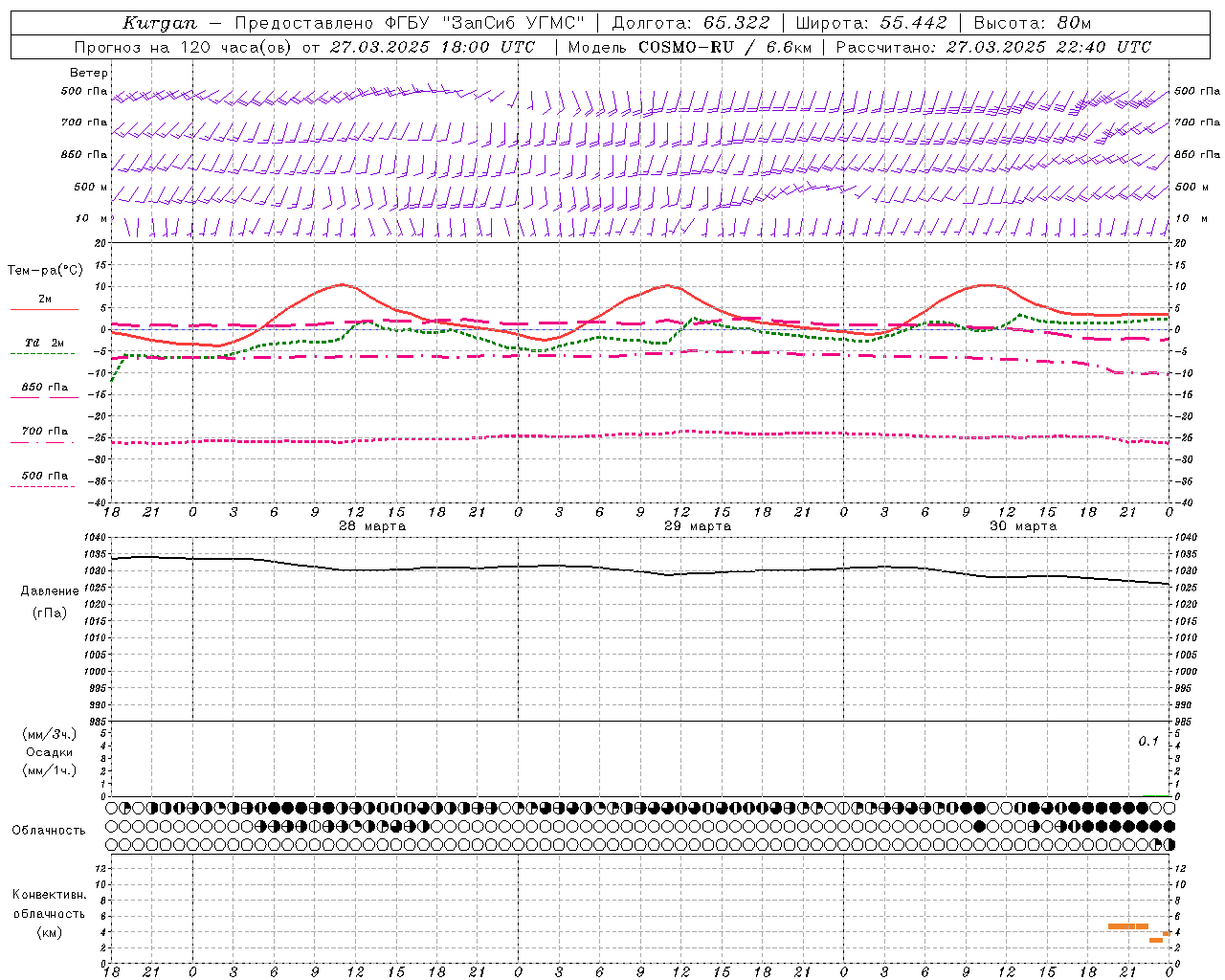
Task: Click the "Kurgan" station title
Action: tap(159, 23)
